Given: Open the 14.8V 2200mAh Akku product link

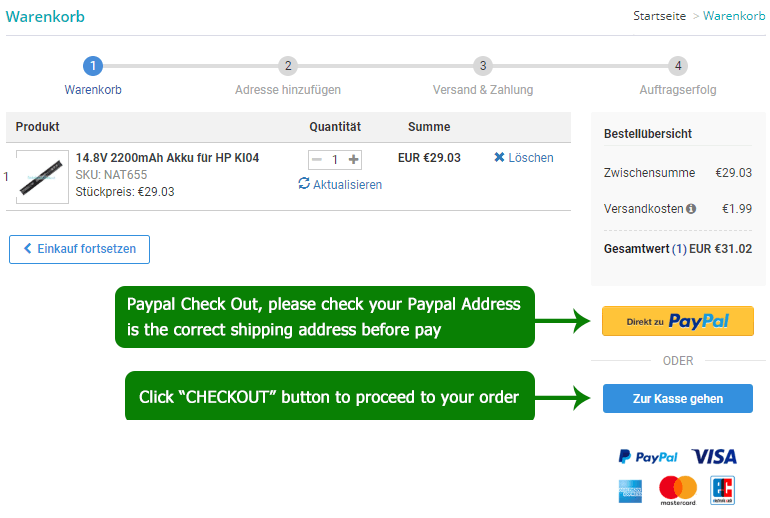Looking at the screenshot, I should point(167,158).
